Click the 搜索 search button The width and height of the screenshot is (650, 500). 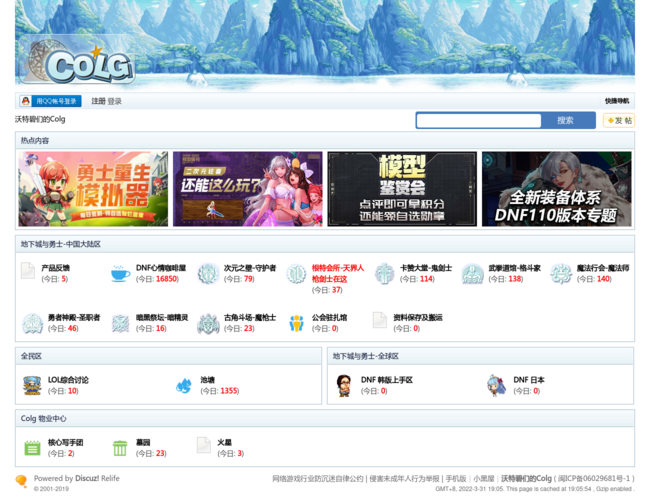tap(565, 120)
